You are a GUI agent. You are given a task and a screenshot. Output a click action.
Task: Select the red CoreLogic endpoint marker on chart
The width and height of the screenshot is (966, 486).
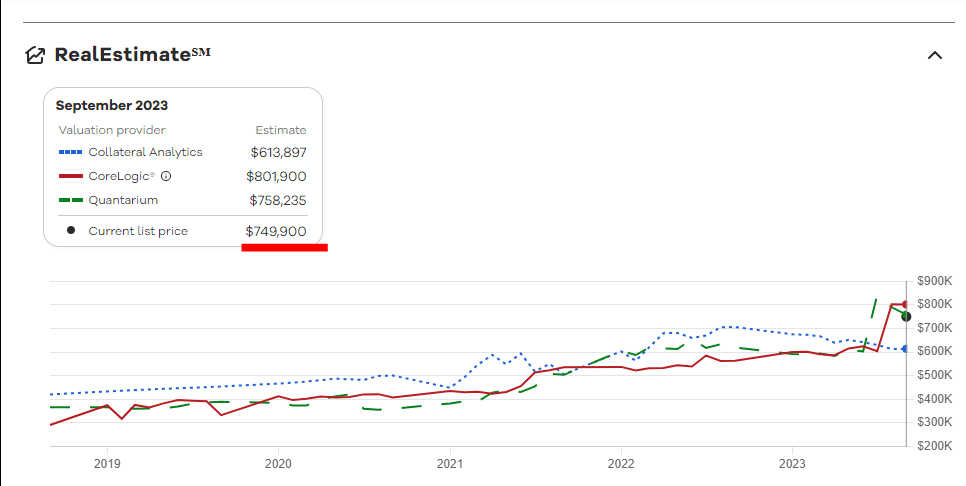tap(906, 304)
